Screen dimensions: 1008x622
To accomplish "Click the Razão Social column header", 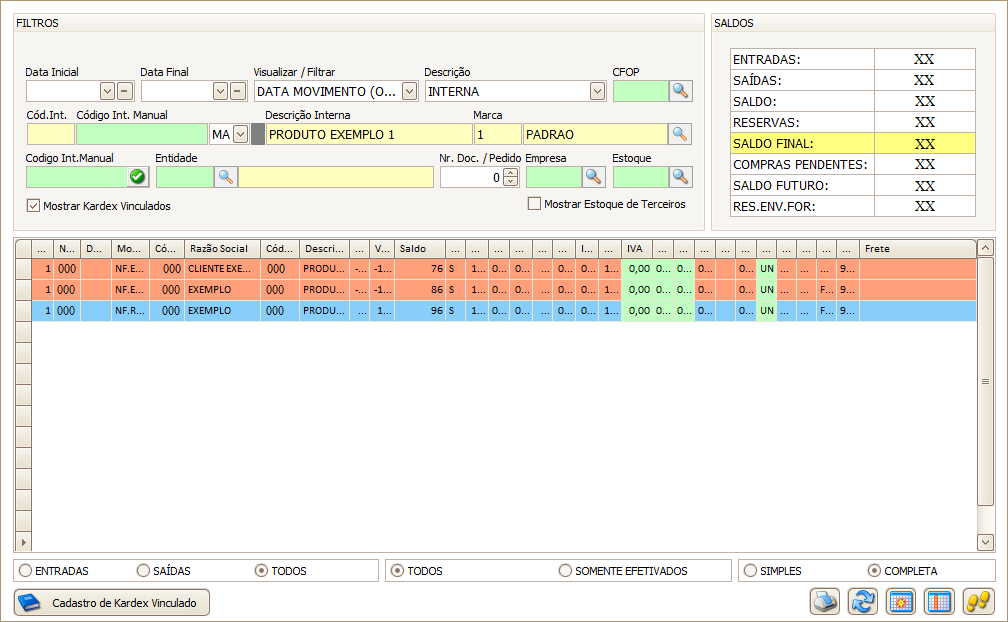I will point(221,248).
